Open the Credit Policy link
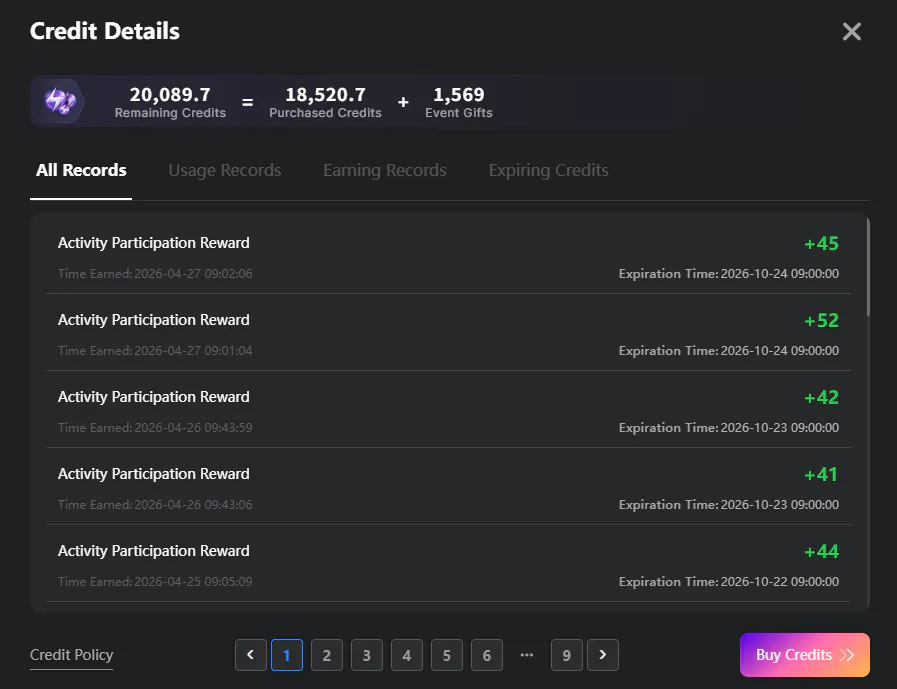The image size is (897, 689). tap(71, 655)
